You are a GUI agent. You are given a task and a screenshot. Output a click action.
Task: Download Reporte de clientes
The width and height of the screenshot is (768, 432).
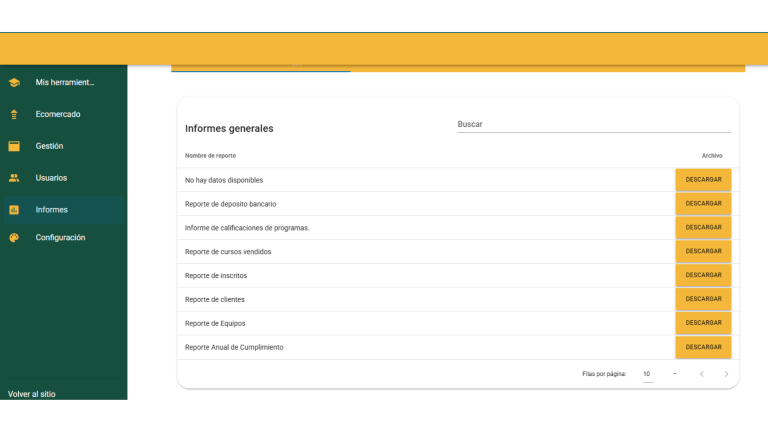pyautogui.click(x=703, y=299)
